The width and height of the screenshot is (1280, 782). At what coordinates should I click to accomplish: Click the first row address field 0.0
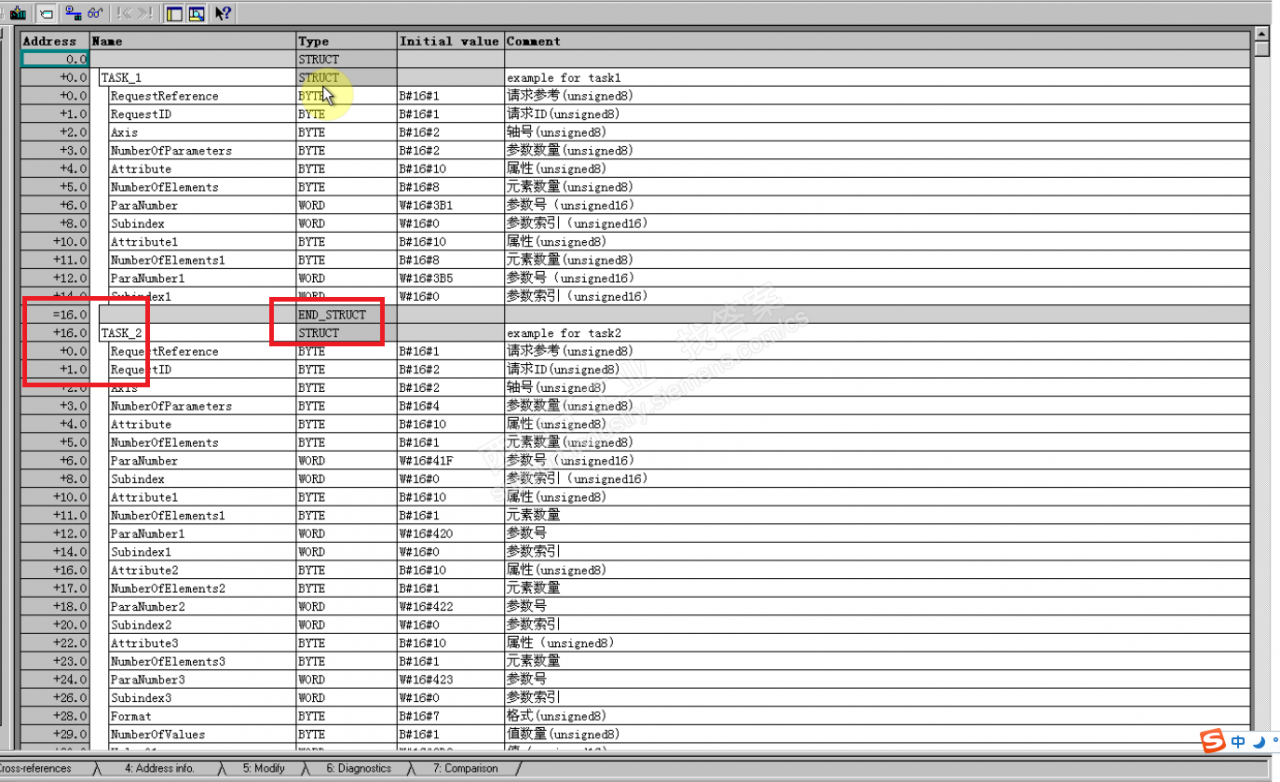pos(55,60)
